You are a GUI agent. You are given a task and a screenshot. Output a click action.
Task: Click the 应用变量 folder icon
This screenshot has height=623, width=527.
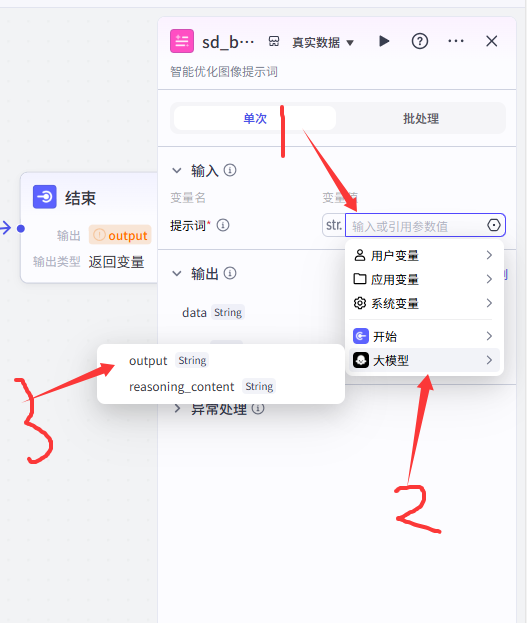[360, 279]
